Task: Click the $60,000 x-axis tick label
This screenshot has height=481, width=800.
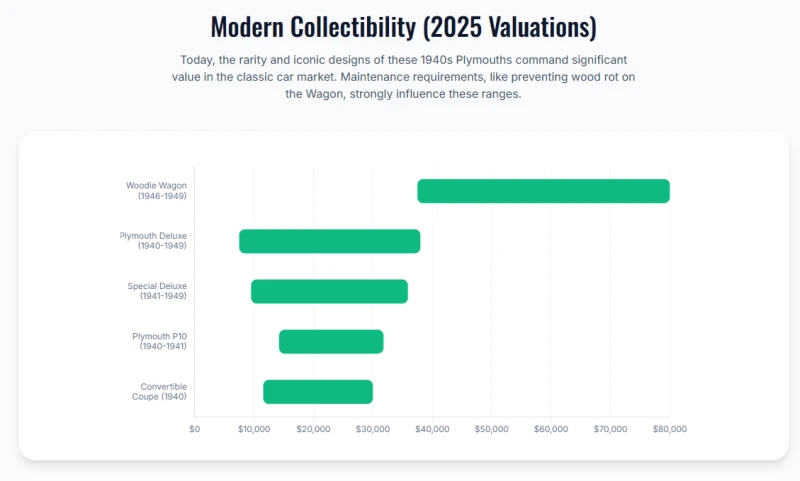Action: click(551, 429)
